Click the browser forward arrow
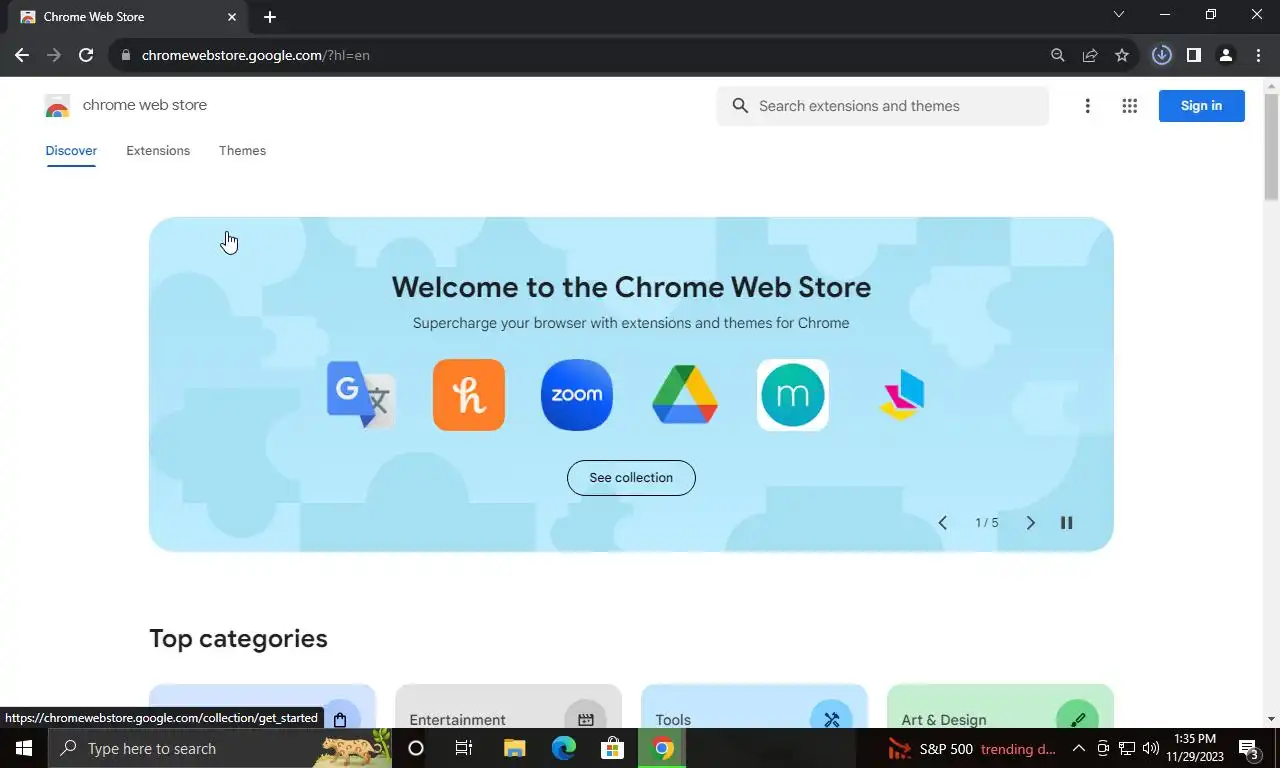The height and width of the screenshot is (768, 1280). click(54, 55)
